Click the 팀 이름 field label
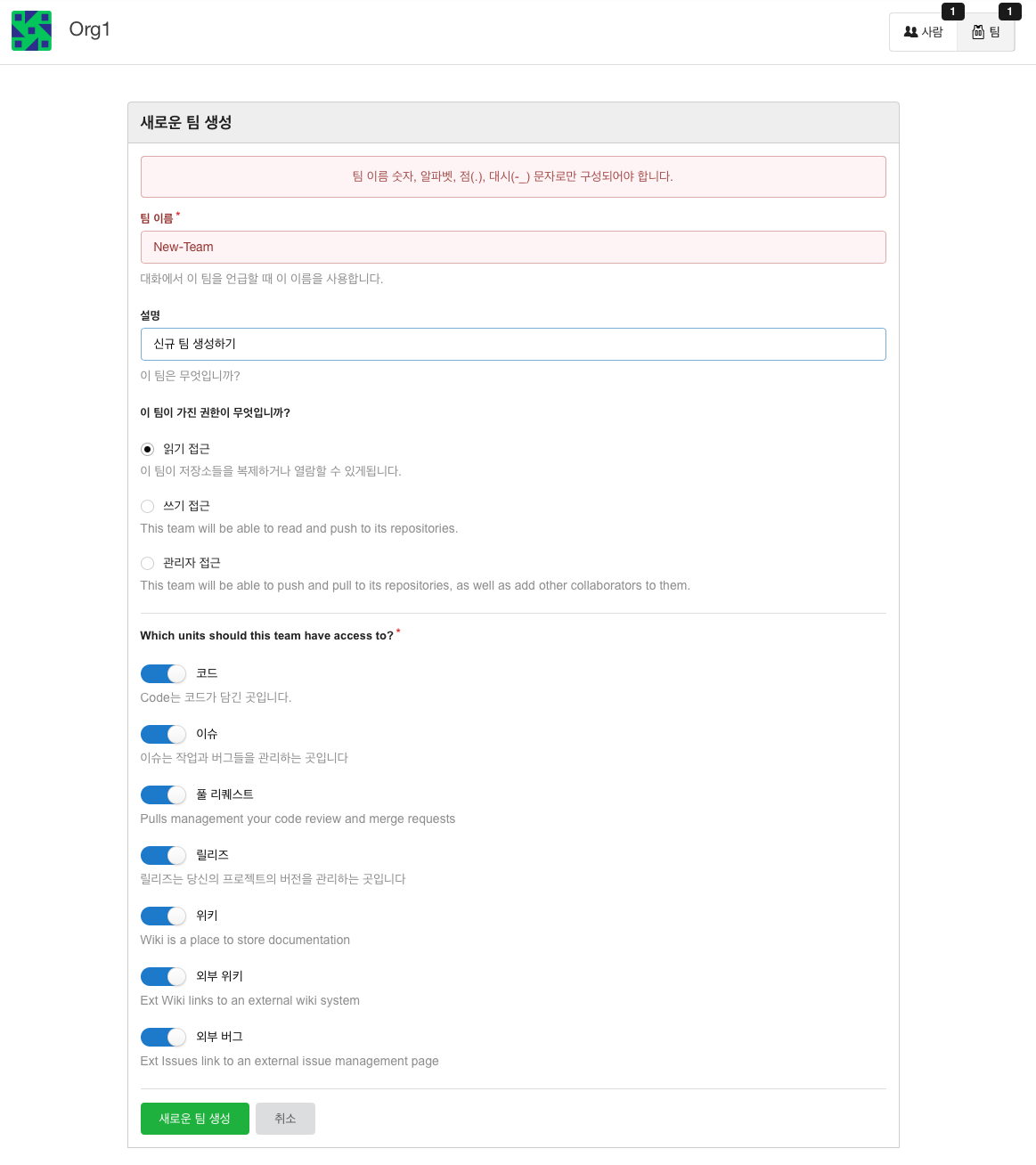 tap(157, 218)
